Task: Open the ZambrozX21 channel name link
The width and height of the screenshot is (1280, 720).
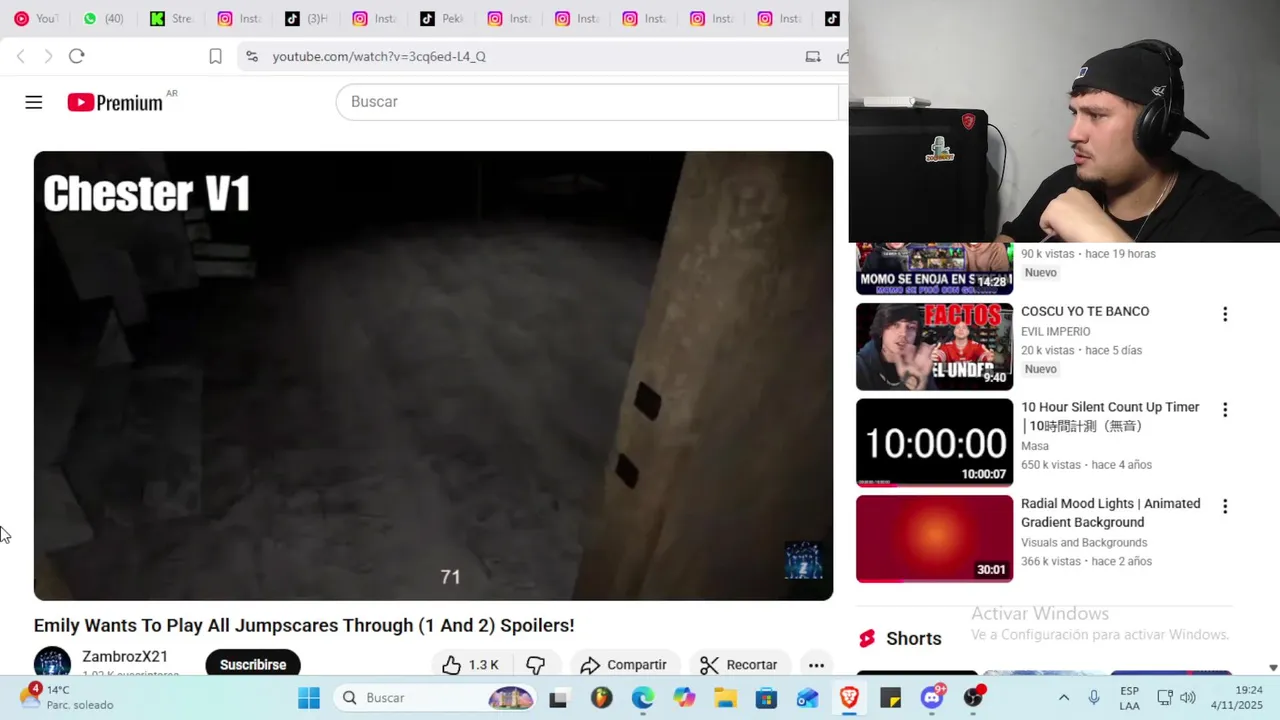Action: 125,656
